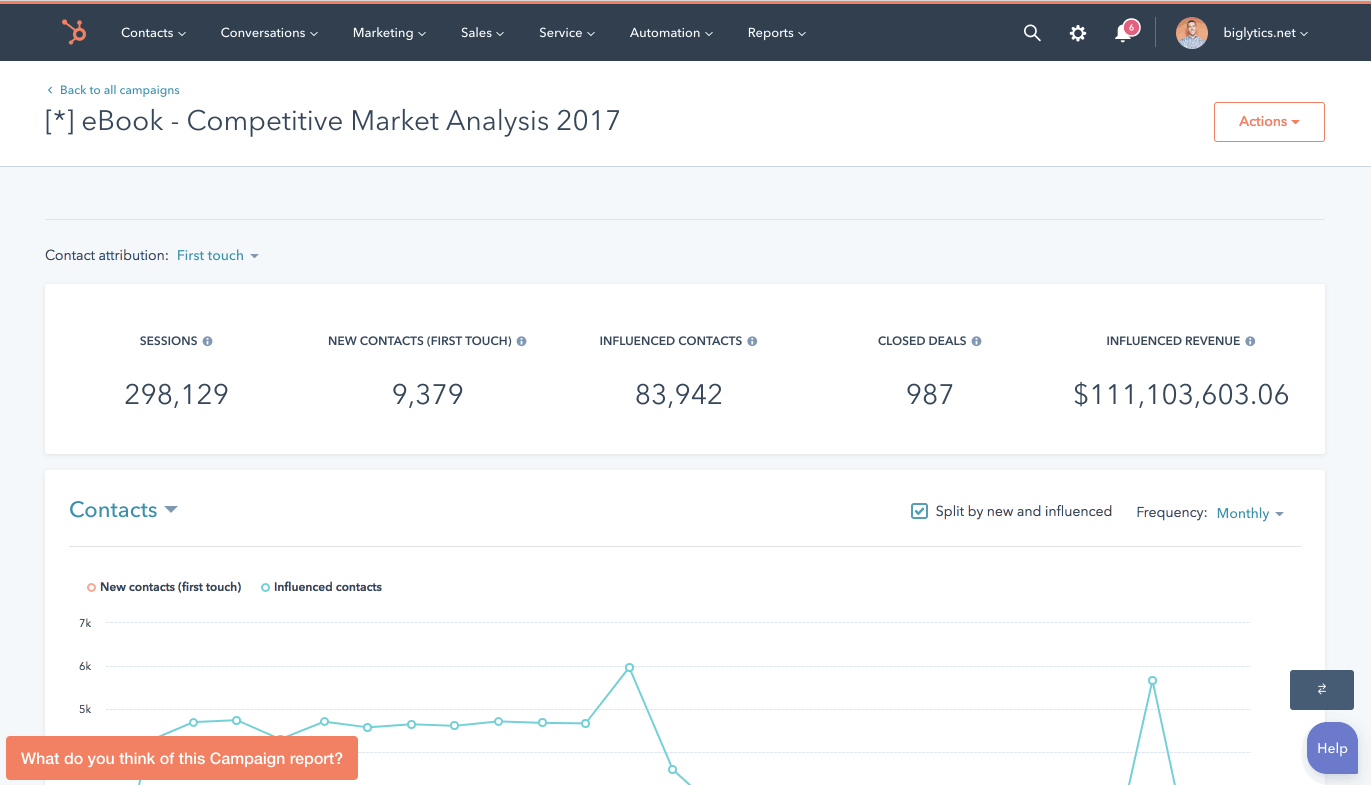Click the Closed Deals info icon
The height and width of the screenshot is (785, 1371).
tap(976, 341)
